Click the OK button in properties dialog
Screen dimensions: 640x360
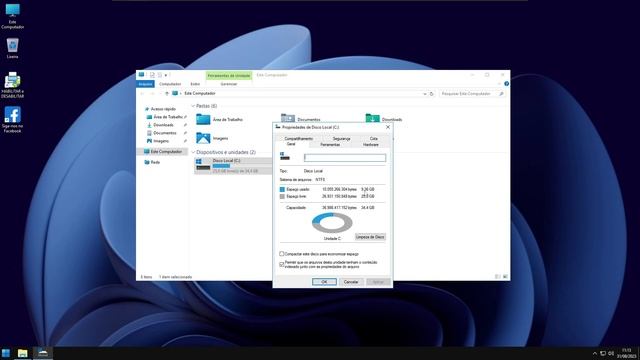(324, 282)
